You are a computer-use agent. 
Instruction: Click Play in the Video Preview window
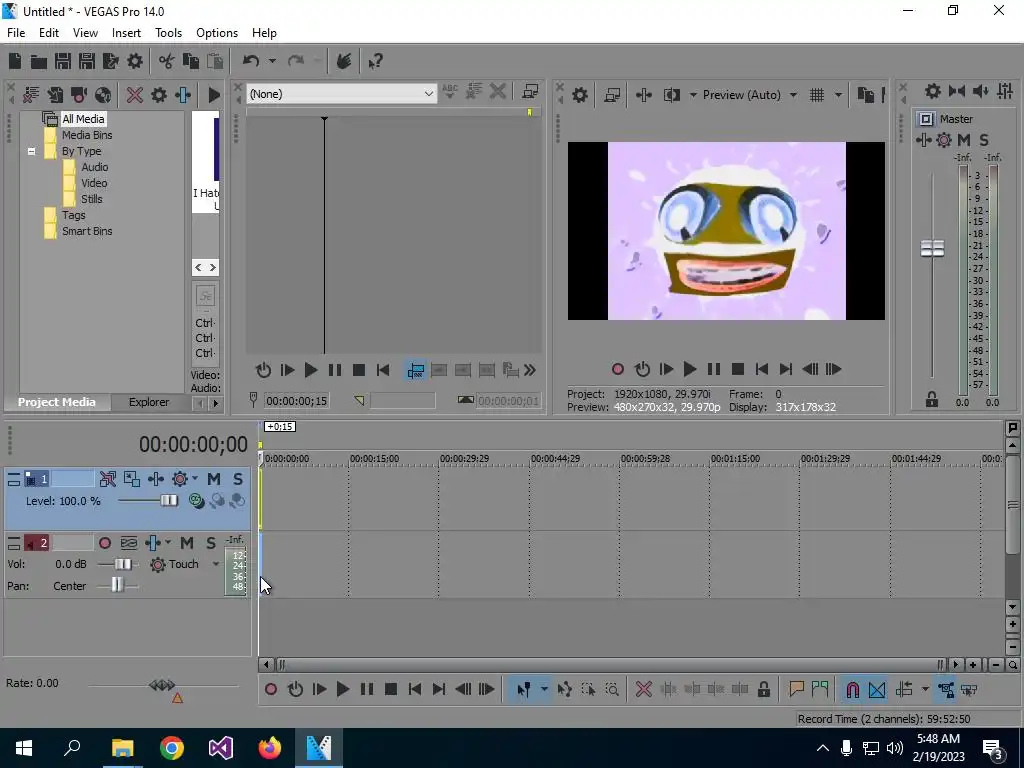690,370
